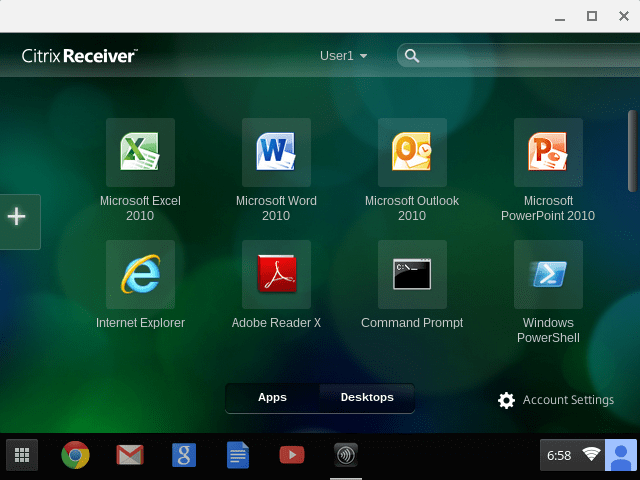640x480 pixels.
Task: Open Chrome from the shelf
Action: pos(75,456)
